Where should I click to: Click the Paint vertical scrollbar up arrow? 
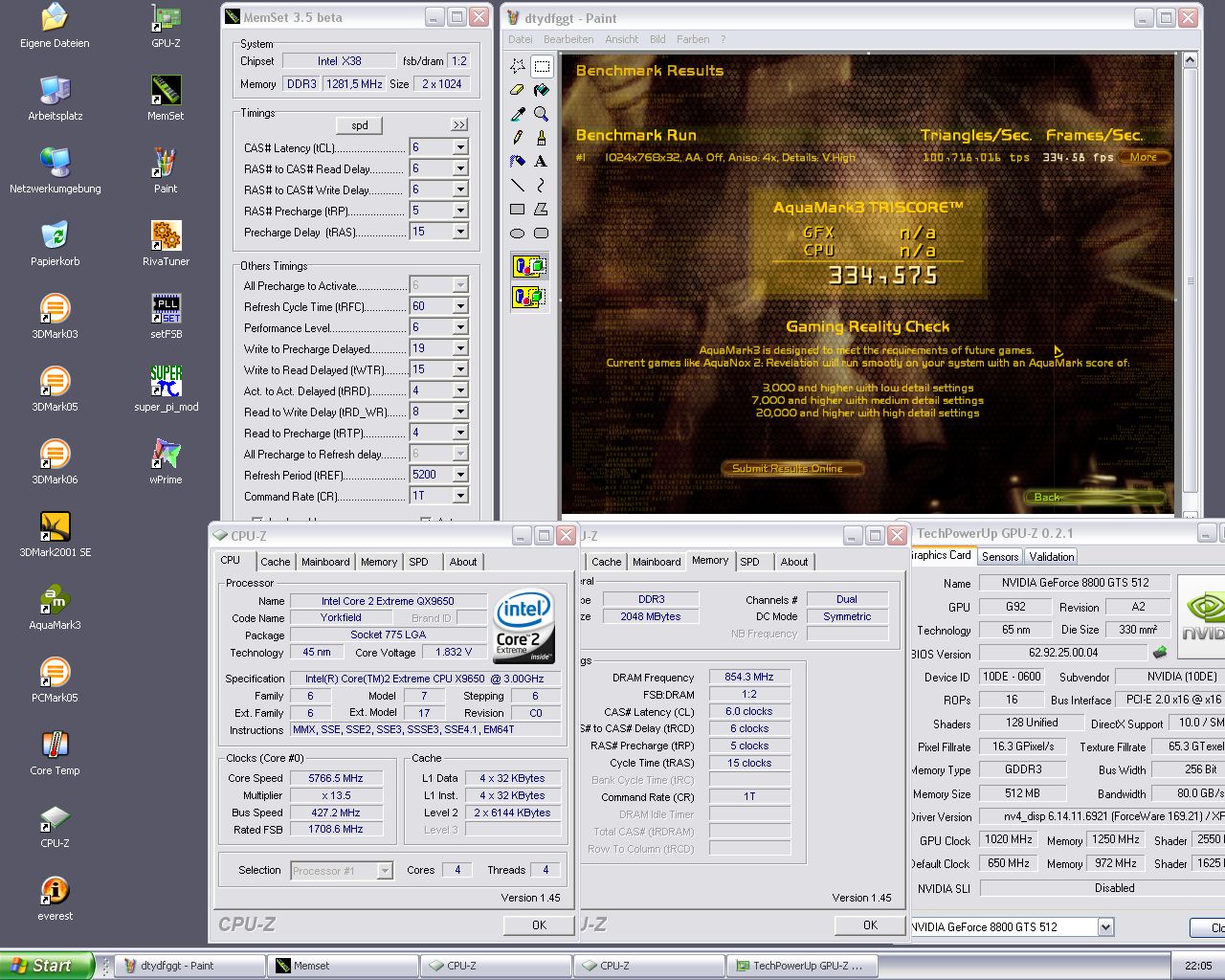tap(1190, 60)
